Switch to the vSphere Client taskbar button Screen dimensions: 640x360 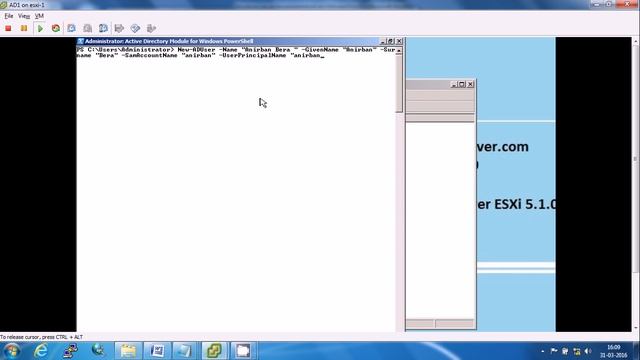214,351
